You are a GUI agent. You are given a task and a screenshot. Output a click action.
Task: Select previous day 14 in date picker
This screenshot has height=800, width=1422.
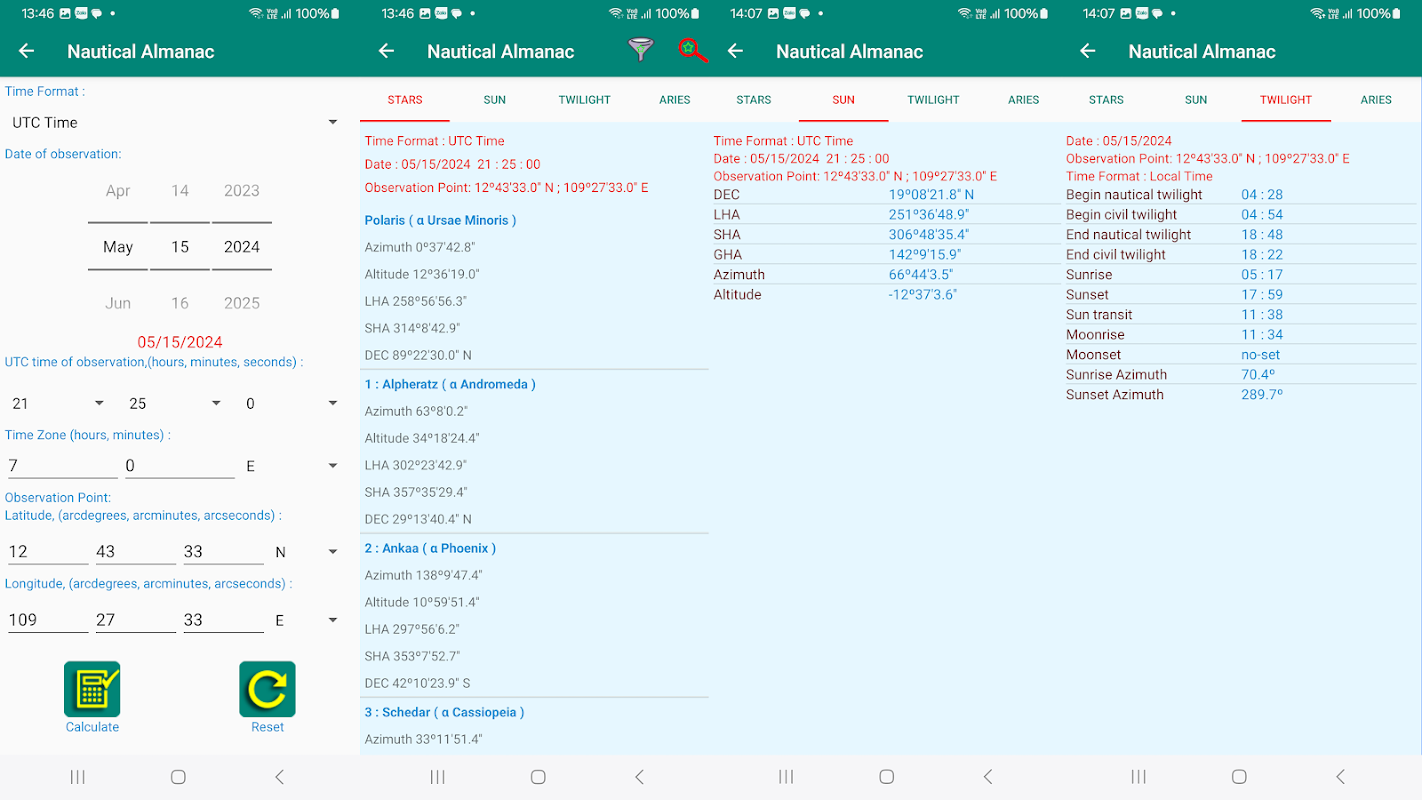point(180,191)
